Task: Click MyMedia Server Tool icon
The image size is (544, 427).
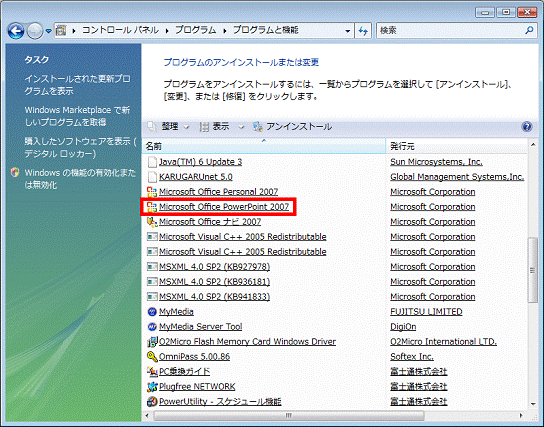Action: coord(152,326)
